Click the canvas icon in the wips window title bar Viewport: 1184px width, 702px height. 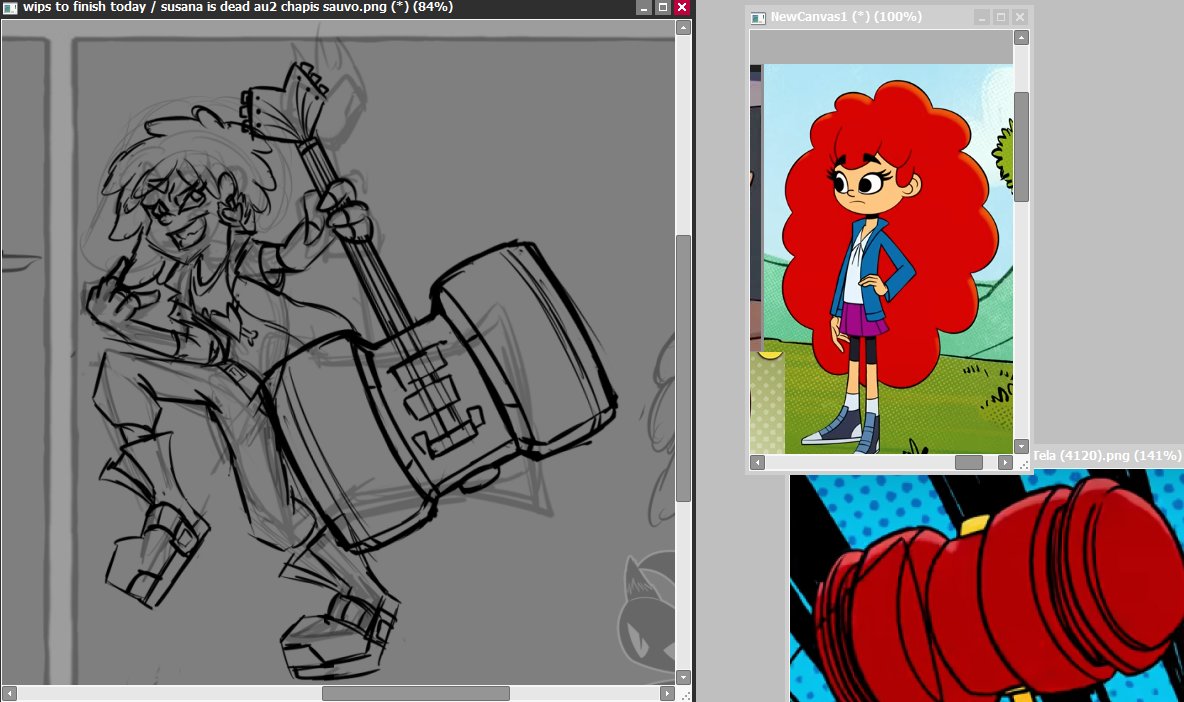coord(10,8)
